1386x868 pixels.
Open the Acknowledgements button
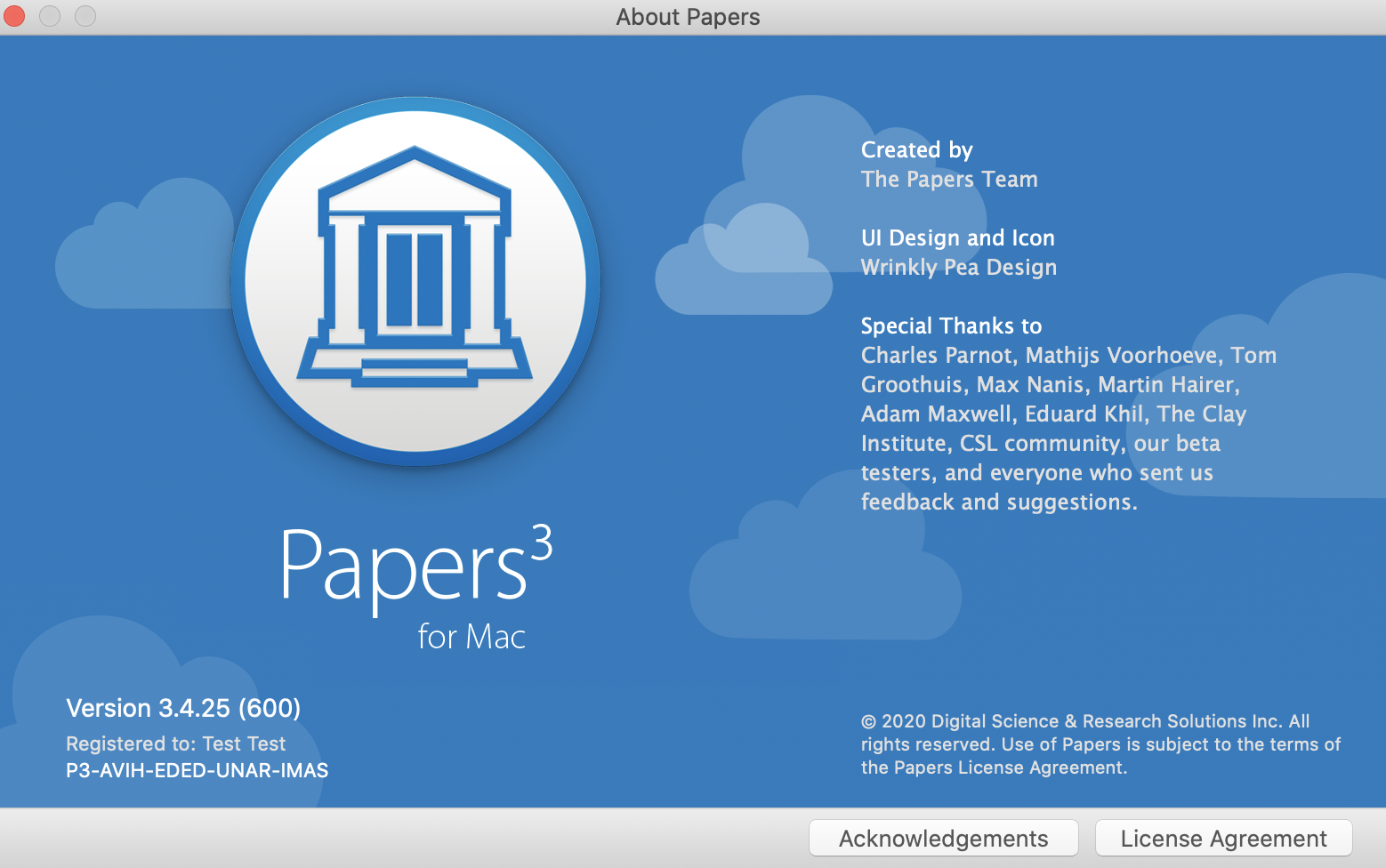coord(943,838)
